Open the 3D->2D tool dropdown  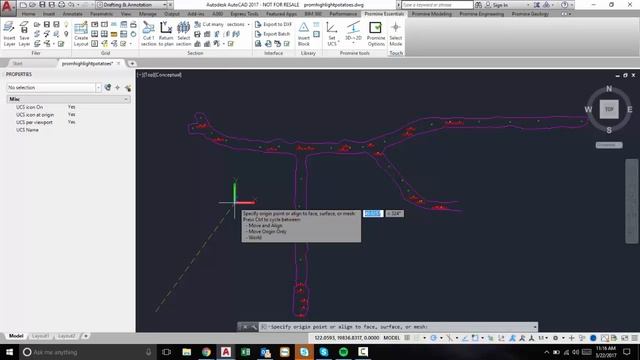pyautogui.click(x=353, y=43)
